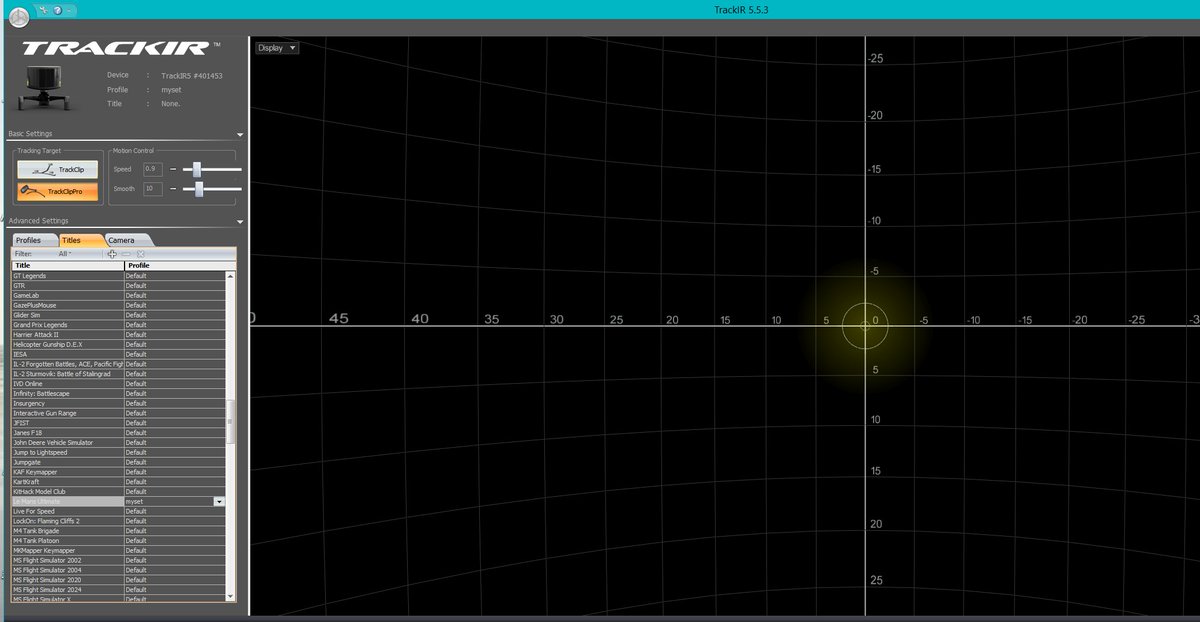Image resolution: width=1200 pixels, height=622 pixels.
Task: Click the Smooth value field
Action: pos(153,188)
